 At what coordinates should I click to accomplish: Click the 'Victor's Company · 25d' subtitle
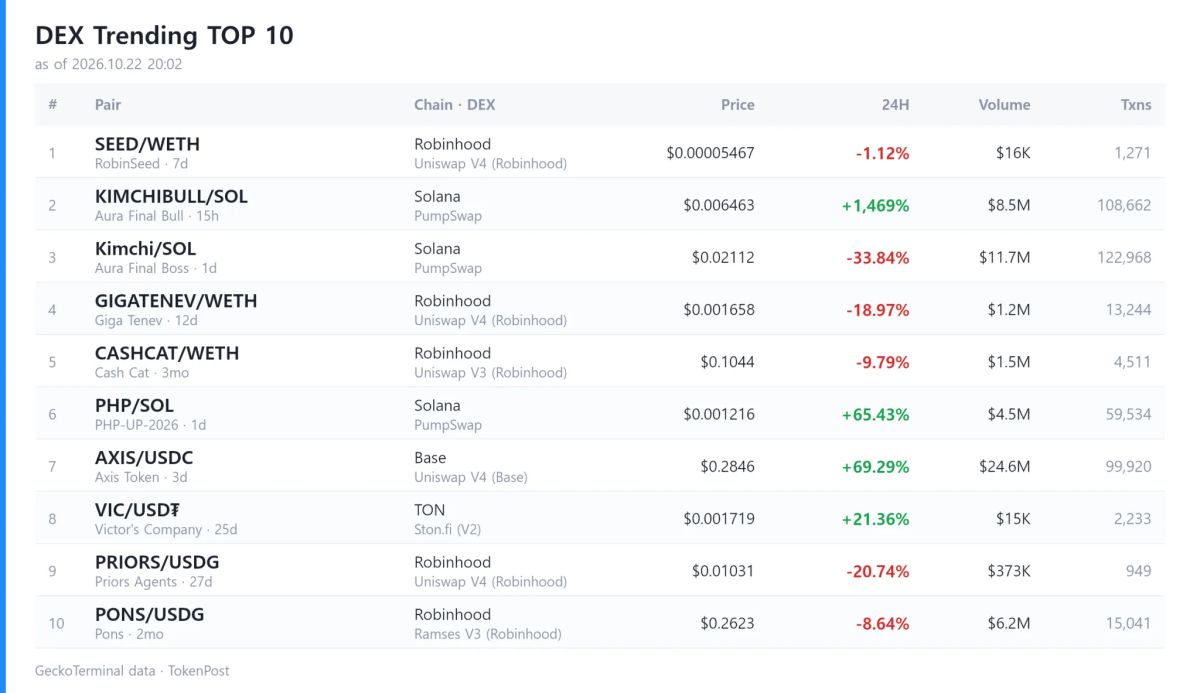coord(166,529)
